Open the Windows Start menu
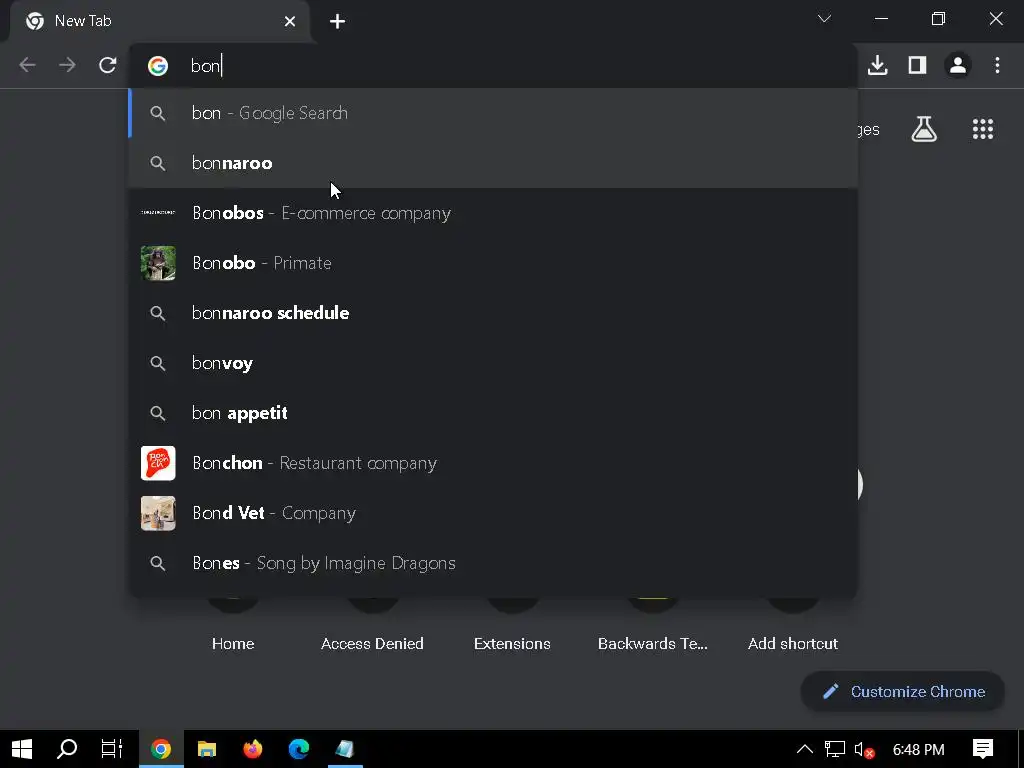 point(22,749)
